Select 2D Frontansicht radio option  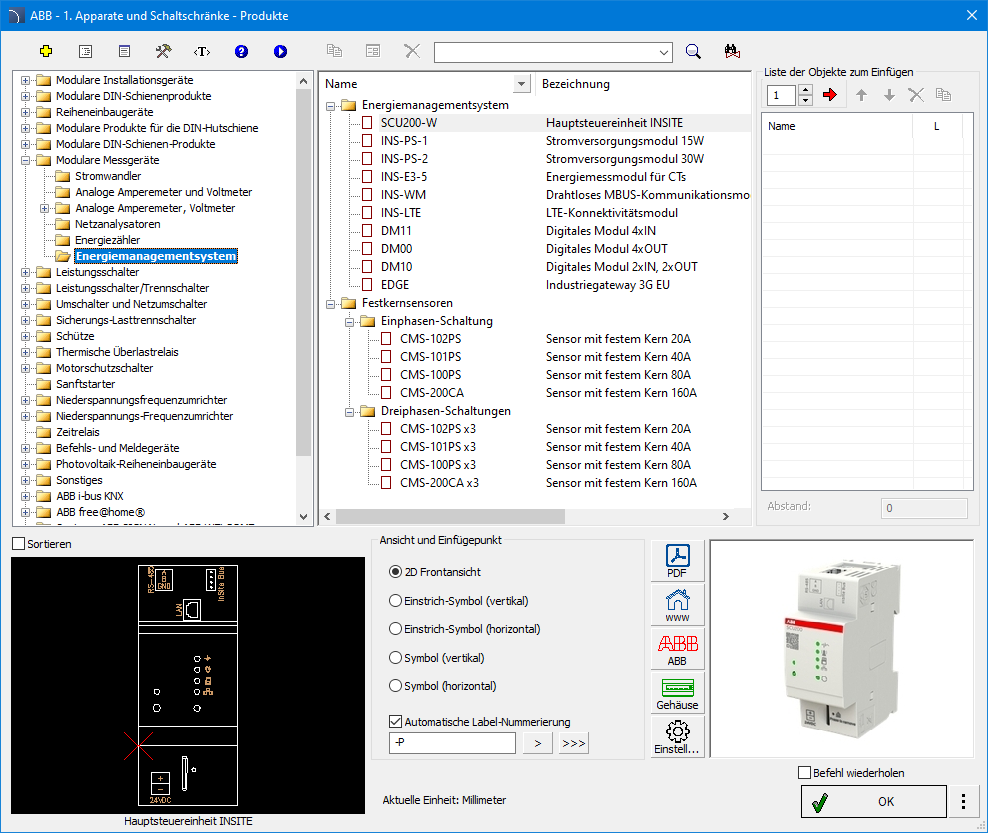[395, 572]
